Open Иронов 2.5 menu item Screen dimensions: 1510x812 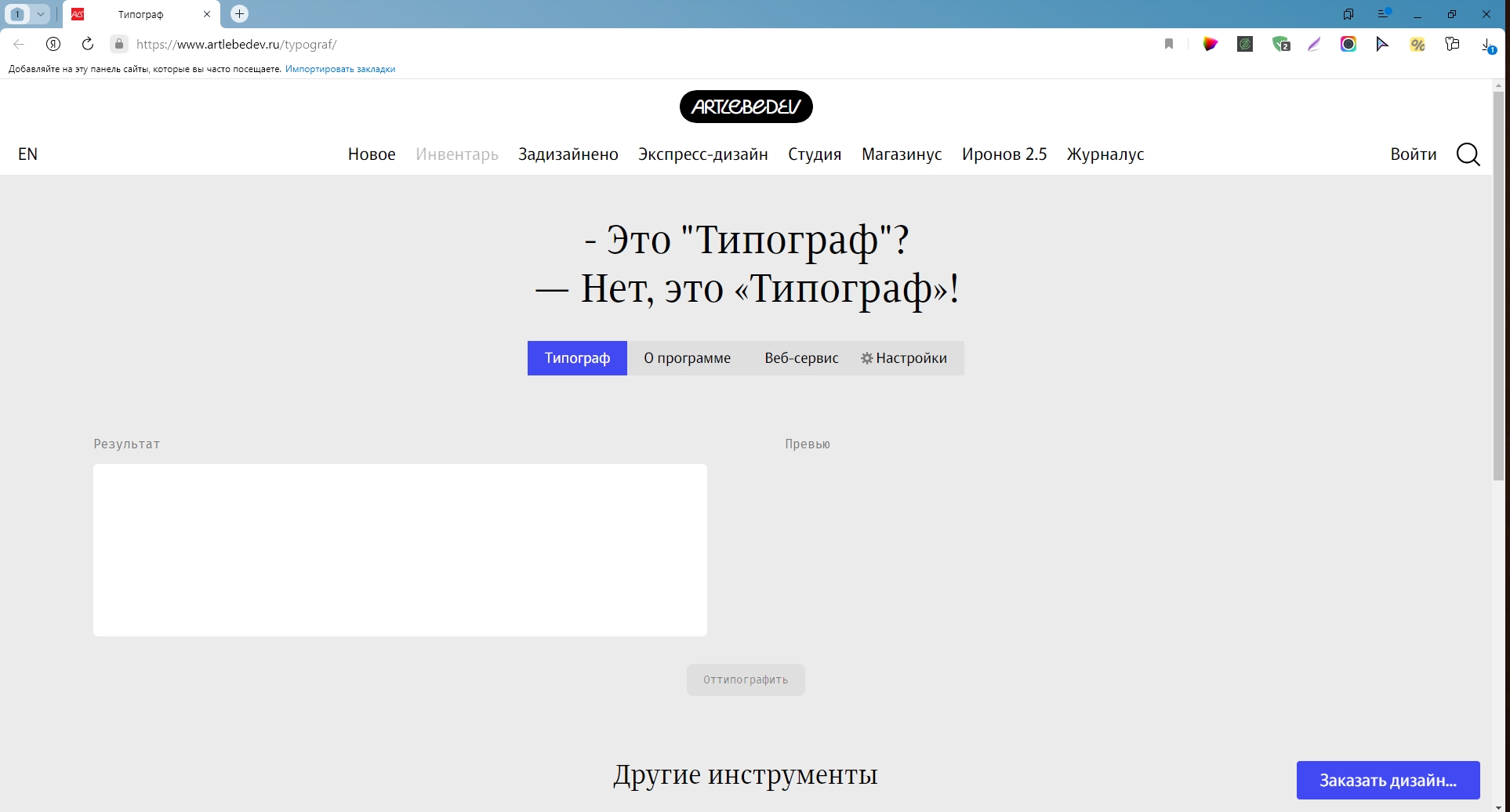[x=1004, y=154]
